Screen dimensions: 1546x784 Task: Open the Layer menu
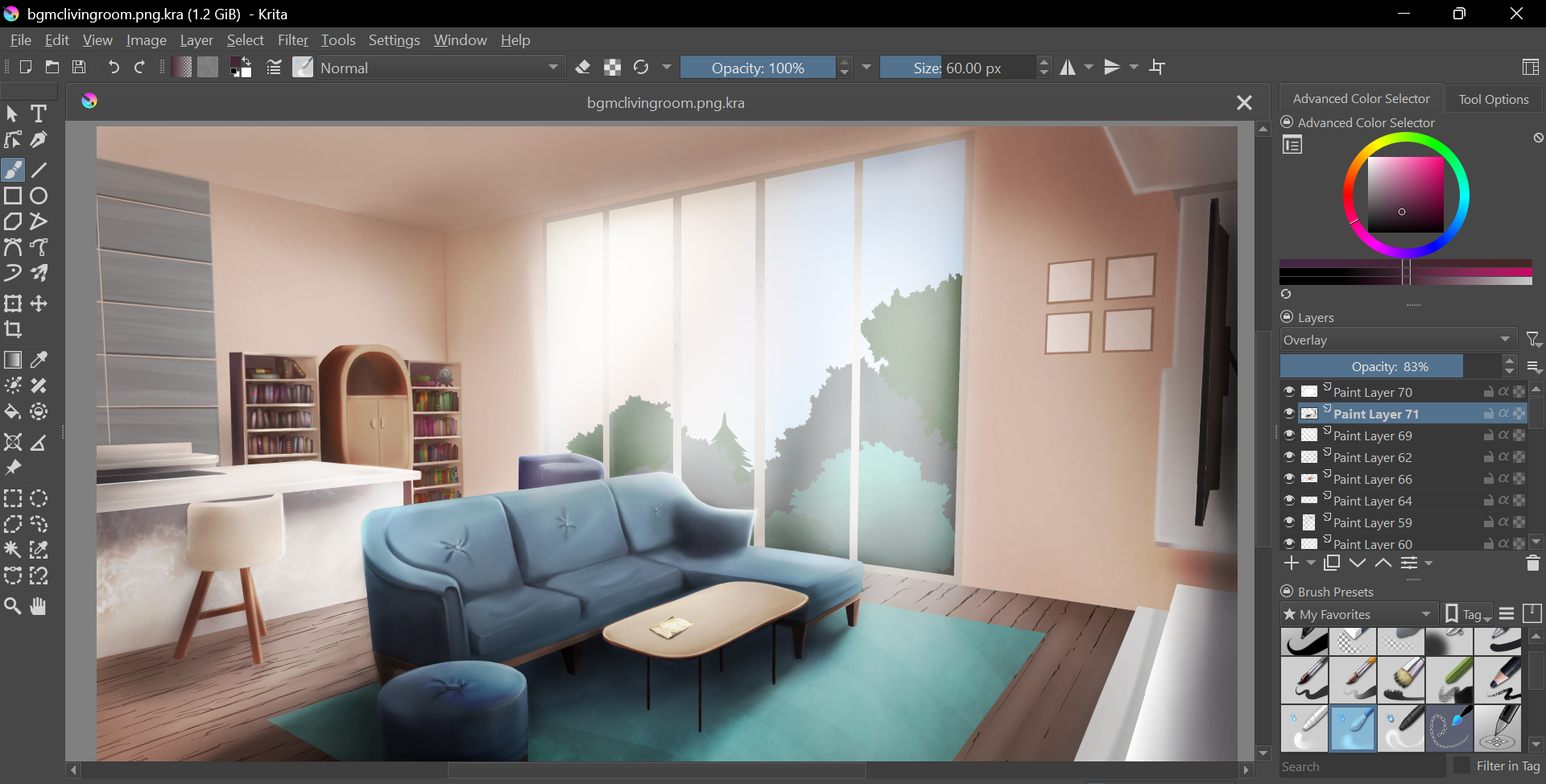click(196, 40)
